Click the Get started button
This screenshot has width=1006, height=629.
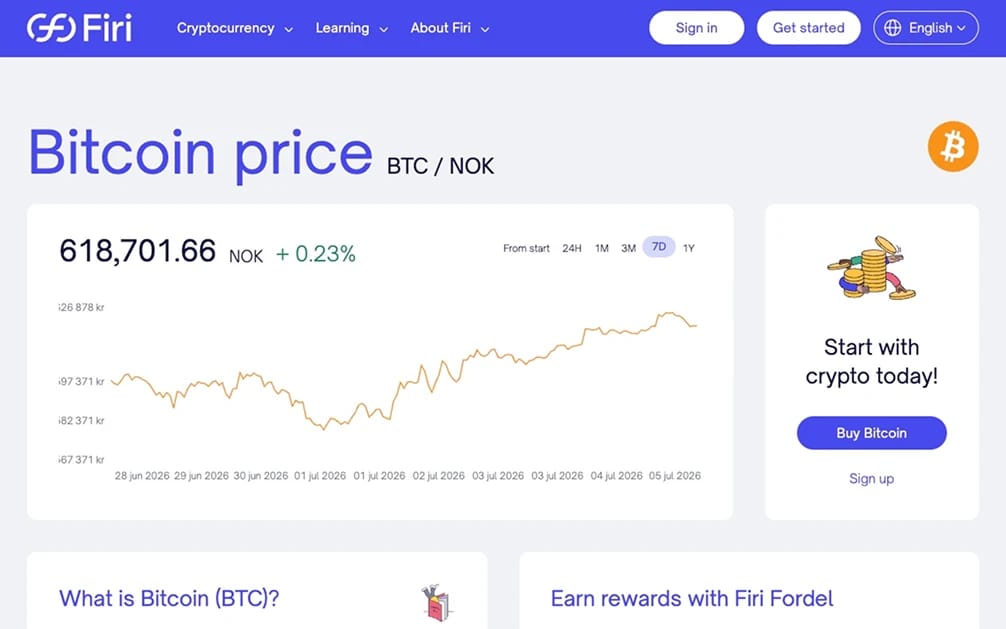point(808,28)
